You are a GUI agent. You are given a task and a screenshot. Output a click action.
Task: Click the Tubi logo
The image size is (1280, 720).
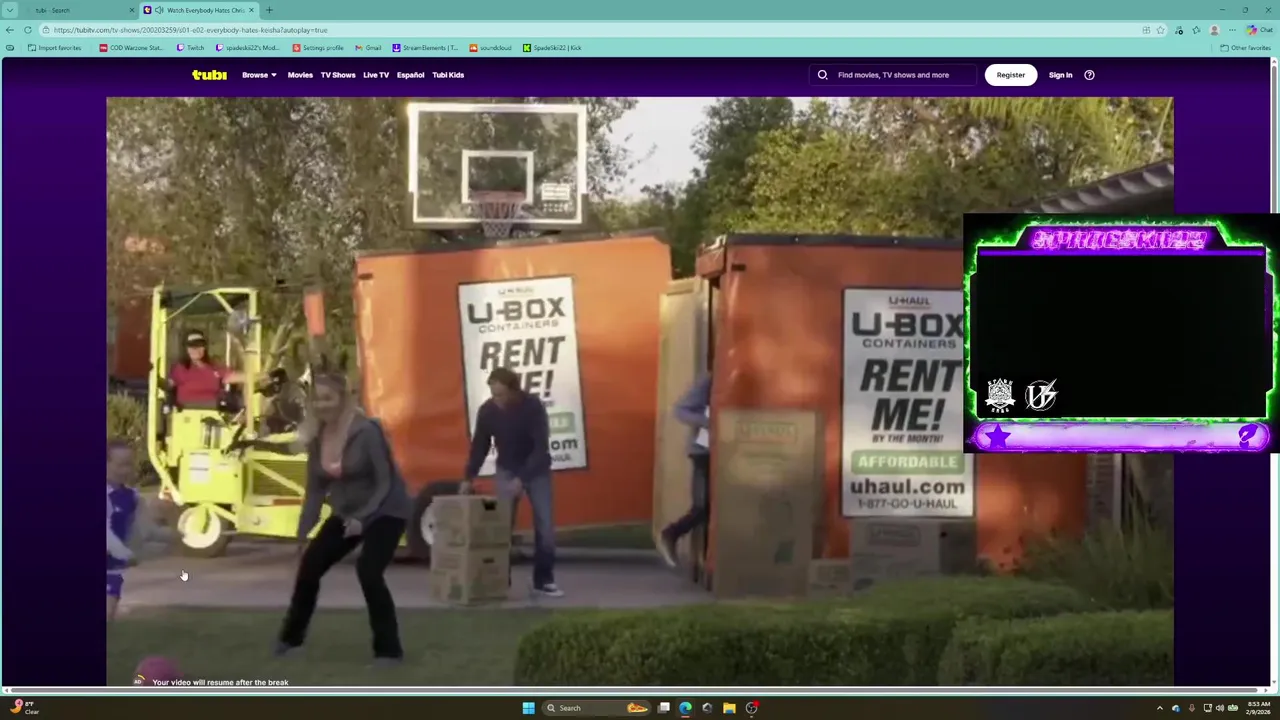pos(209,75)
